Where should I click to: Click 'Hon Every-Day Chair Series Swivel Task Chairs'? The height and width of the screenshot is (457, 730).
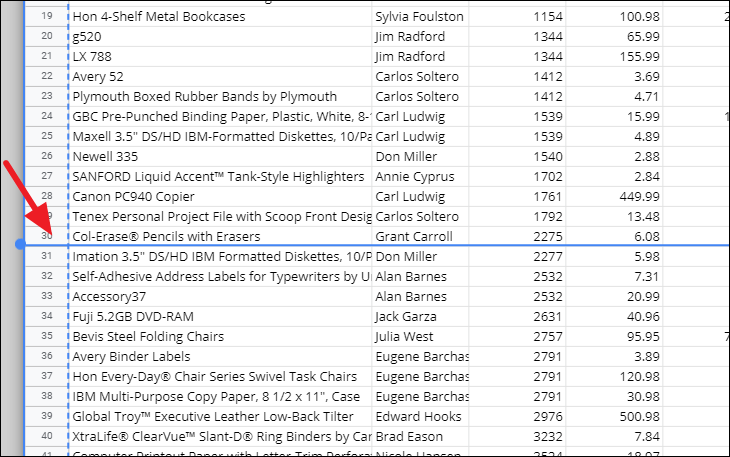pos(220,376)
